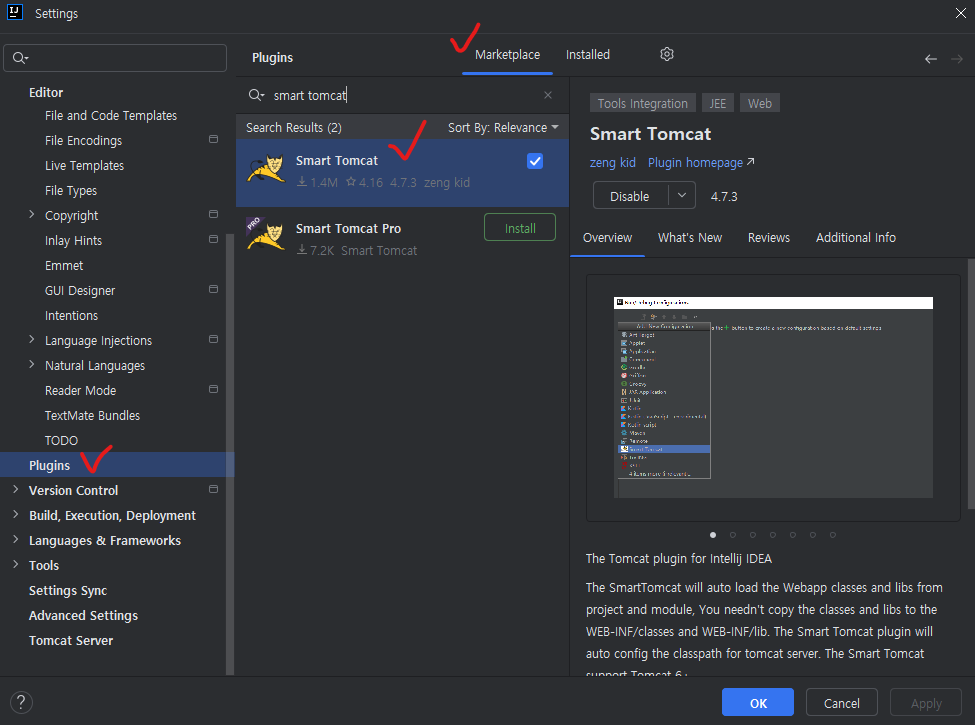Click project-level icon beside Copyright
The width and height of the screenshot is (975, 725).
click(x=213, y=214)
